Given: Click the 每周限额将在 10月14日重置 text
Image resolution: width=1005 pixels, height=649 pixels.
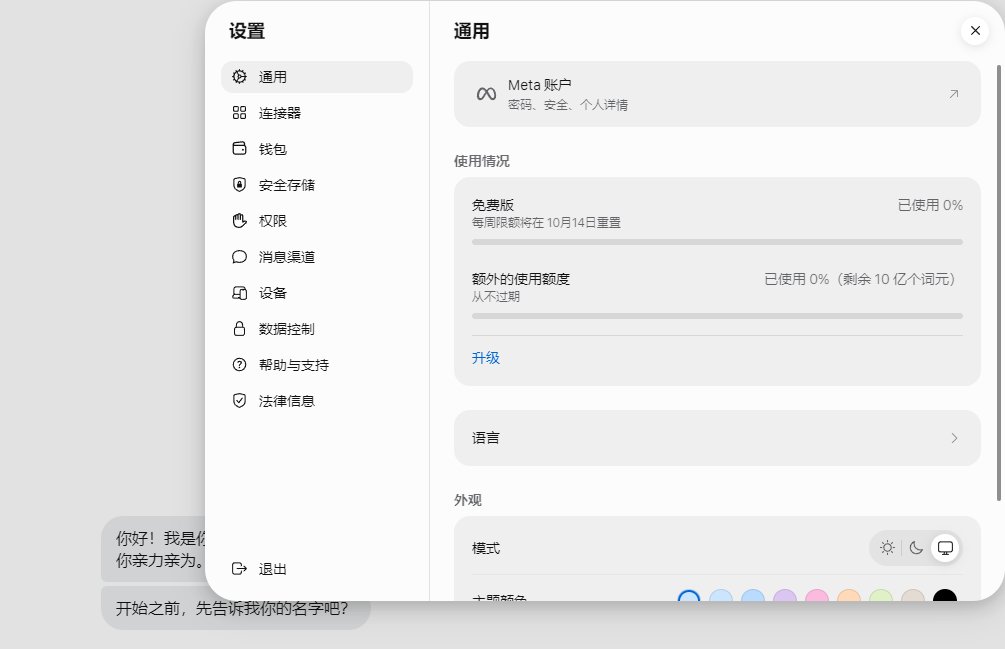Looking at the screenshot, I should pos(546,222).
